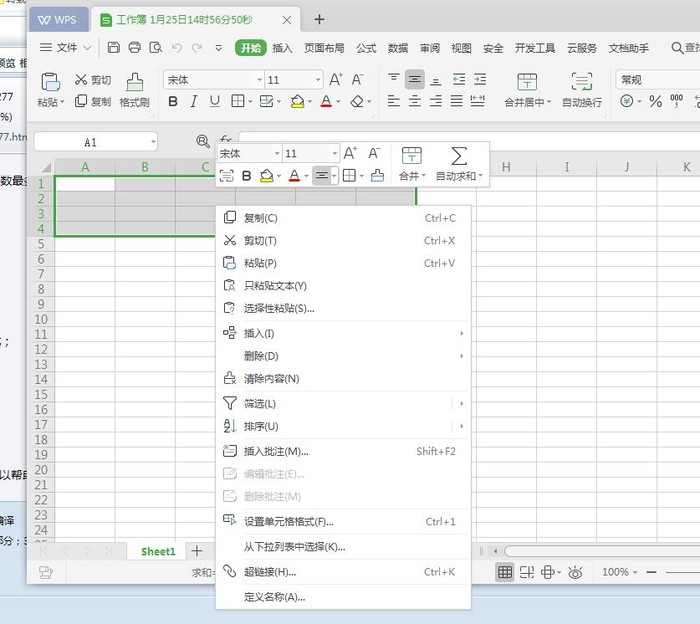Click the Format Painter (格式刷) icon

point(134,82)
